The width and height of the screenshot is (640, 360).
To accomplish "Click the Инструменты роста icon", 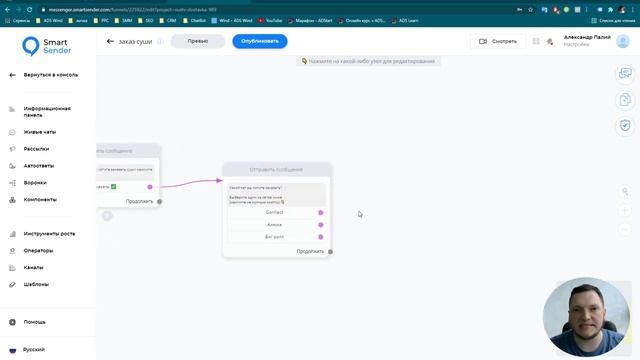I will [12, 234].
